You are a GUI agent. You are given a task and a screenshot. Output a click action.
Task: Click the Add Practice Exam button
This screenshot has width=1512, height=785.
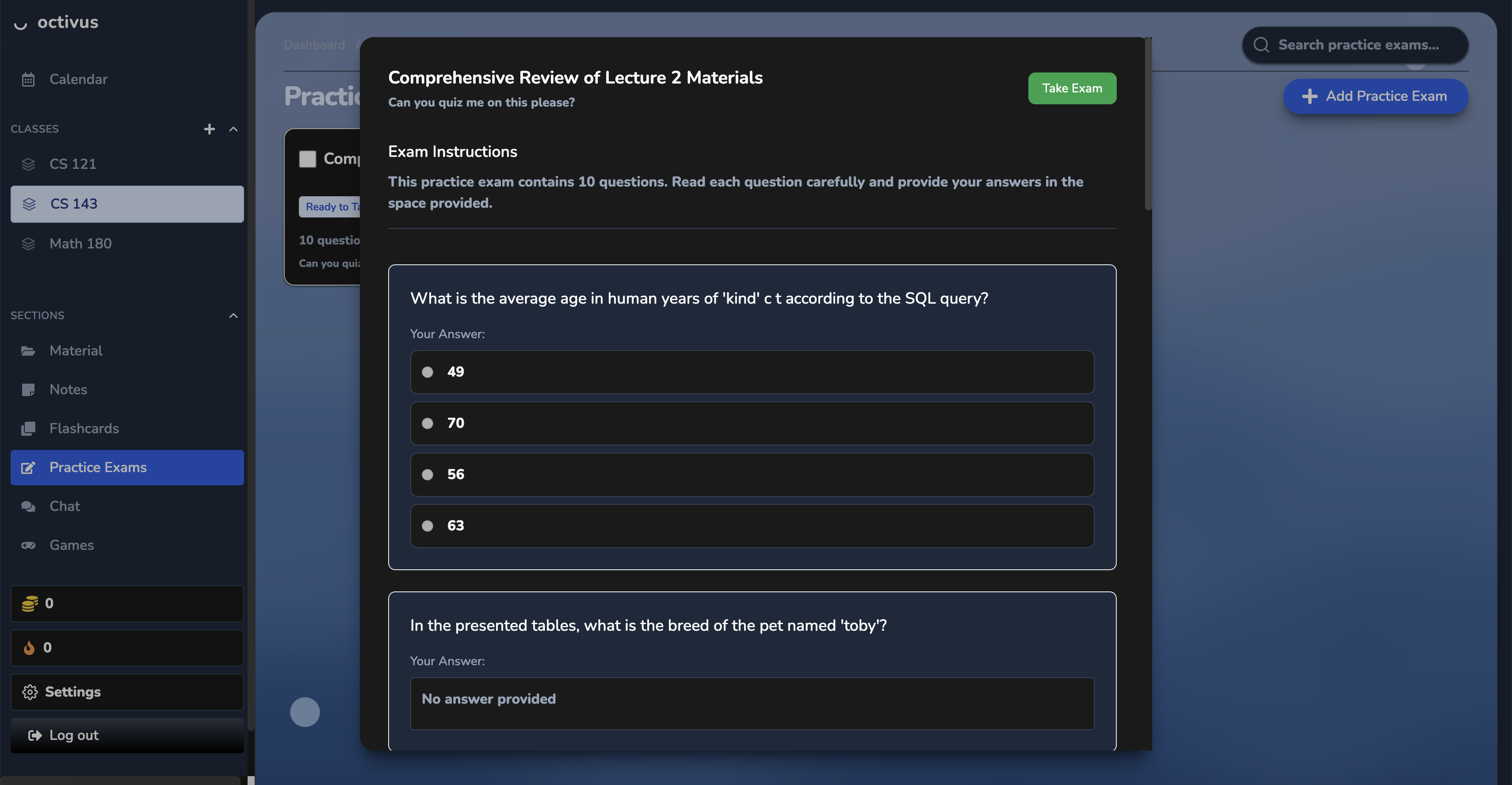tap(1375, 96)
